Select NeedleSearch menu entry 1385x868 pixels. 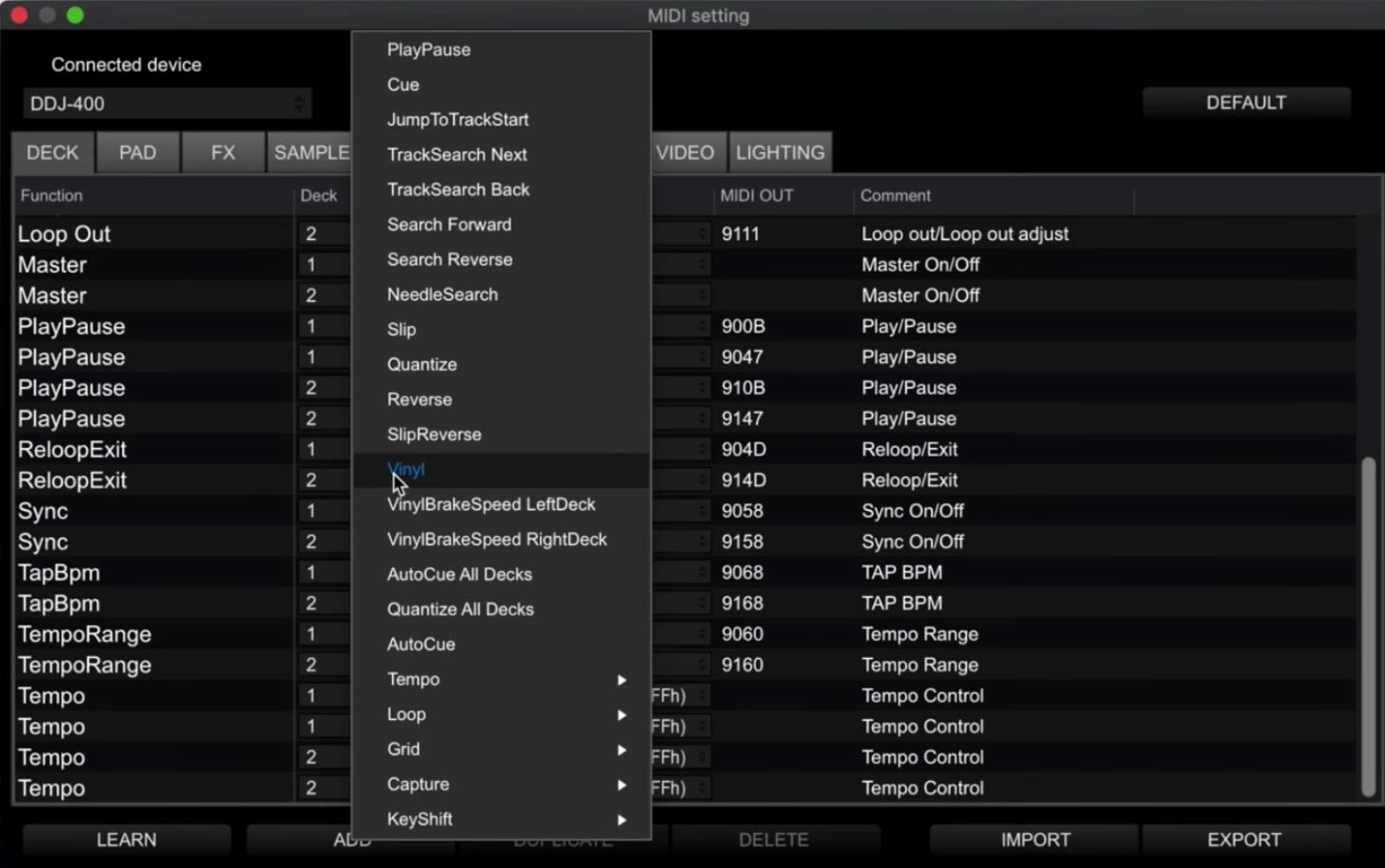[x=442, y=295]
